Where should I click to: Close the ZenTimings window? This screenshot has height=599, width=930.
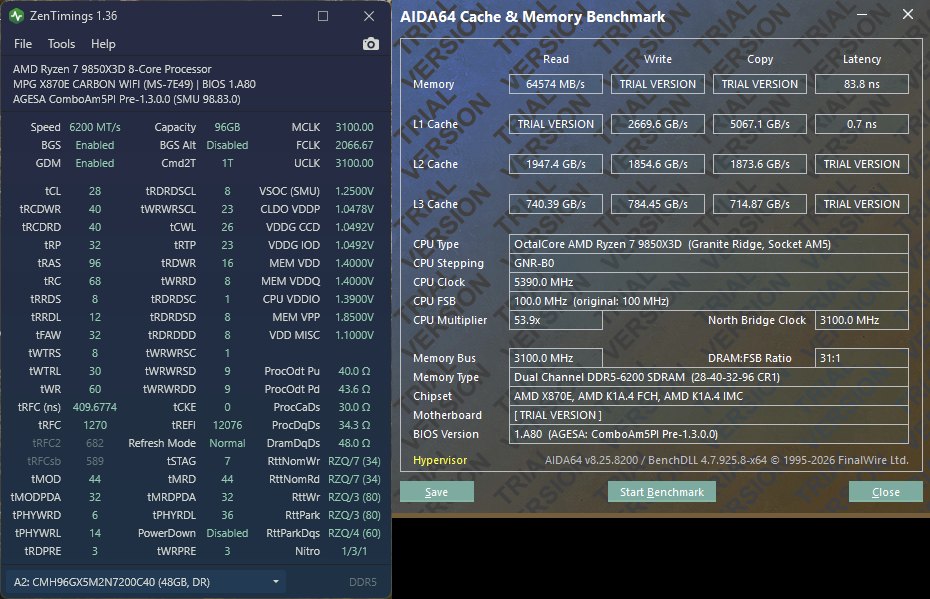[x=369, y=16]
